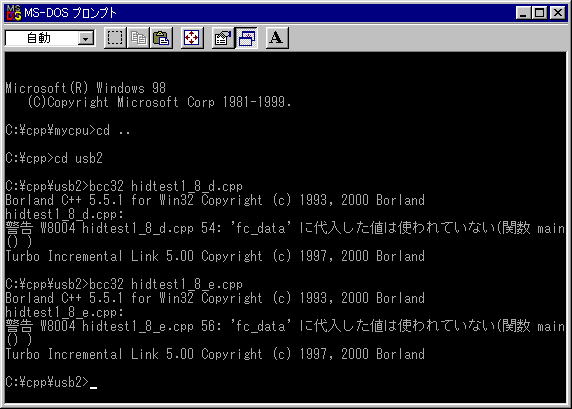Image resolution: width=572 pixels, height=409 pixels.
Task: Click the last Turbo Incremental Link line
Action: click(x=215, y=354)
